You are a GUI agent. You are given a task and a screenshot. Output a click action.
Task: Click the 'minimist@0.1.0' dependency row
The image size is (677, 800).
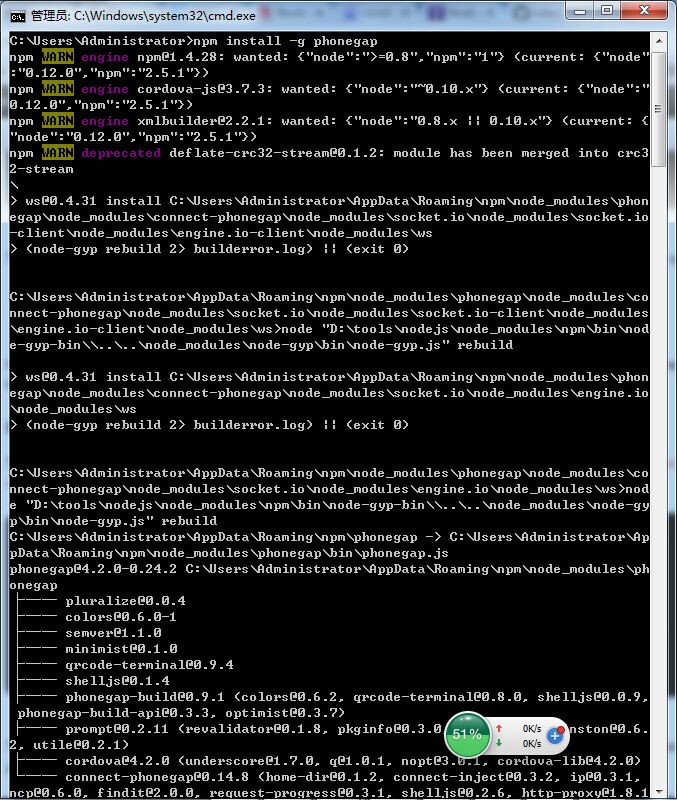121,649
